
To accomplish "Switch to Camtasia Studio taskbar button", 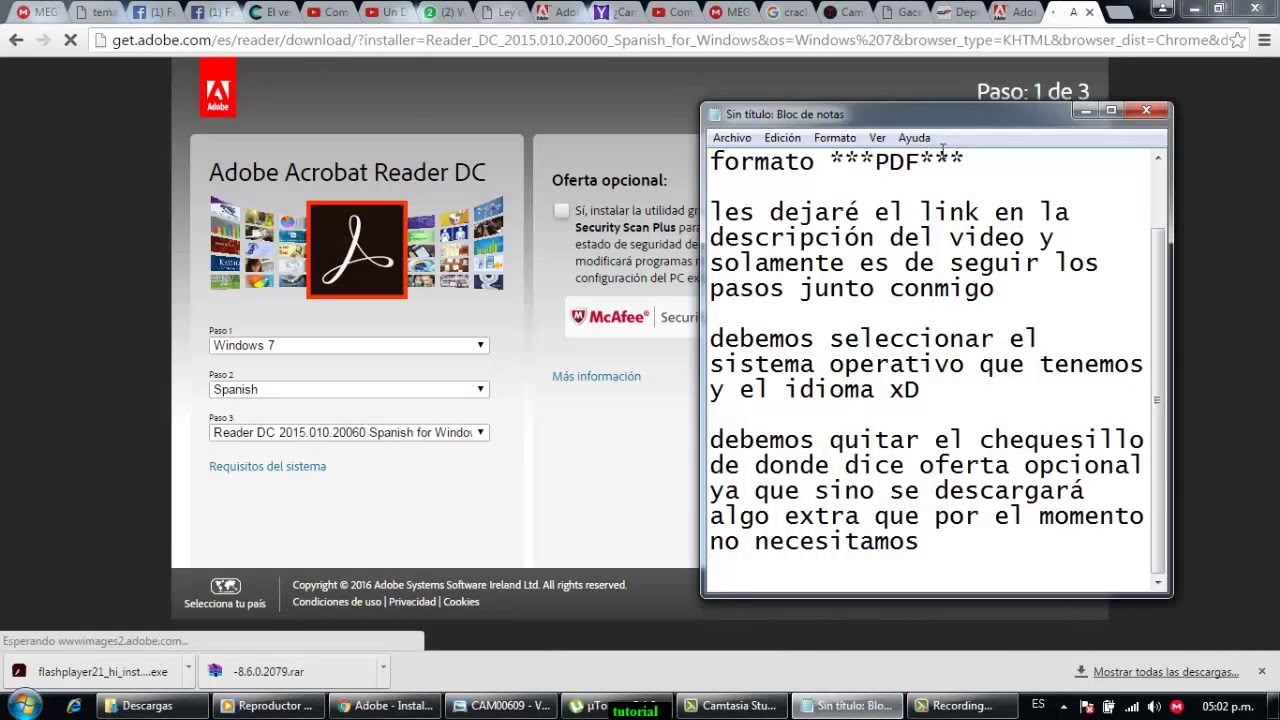I will (734, 705).
